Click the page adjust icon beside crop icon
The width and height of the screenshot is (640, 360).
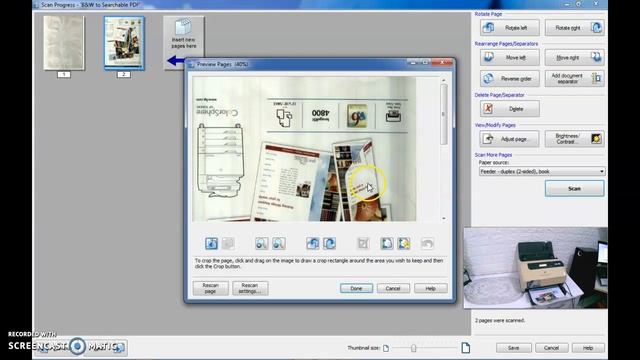(387, 244)
